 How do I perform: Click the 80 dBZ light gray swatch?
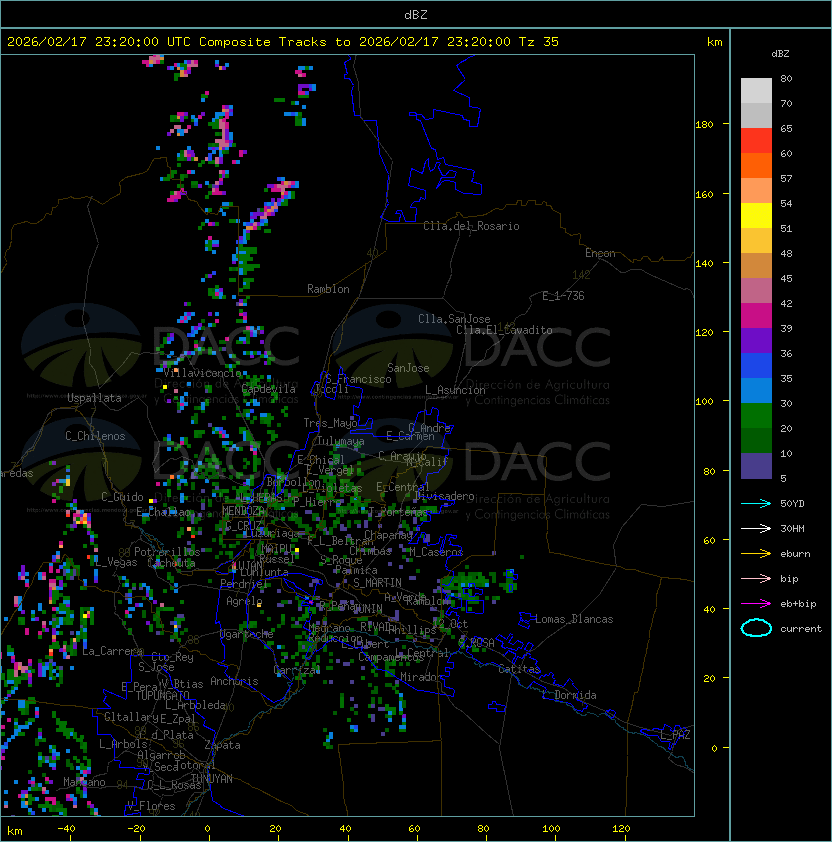pyautogui.click(x=756, y=91)
